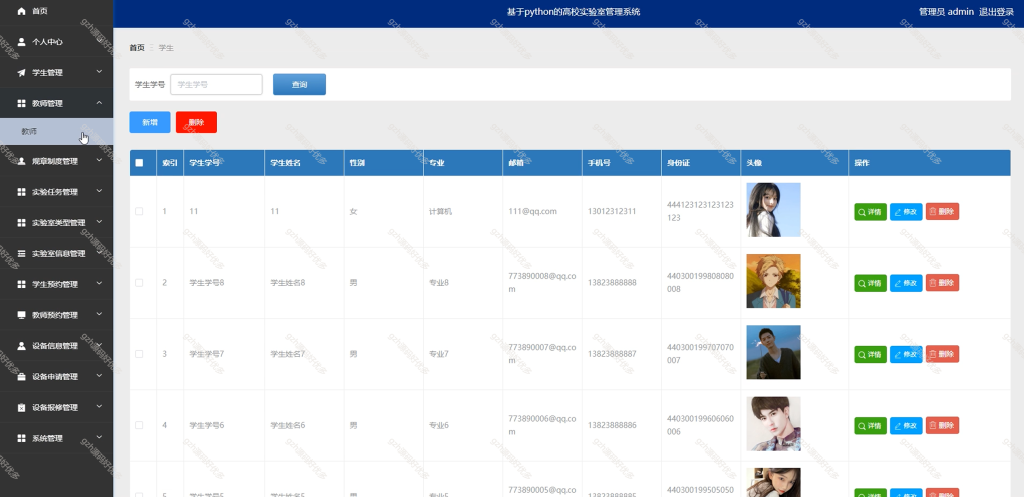Click 删除 for 学生姓名8
Viewport: 1024px width, 497px height.
point(942,283)
